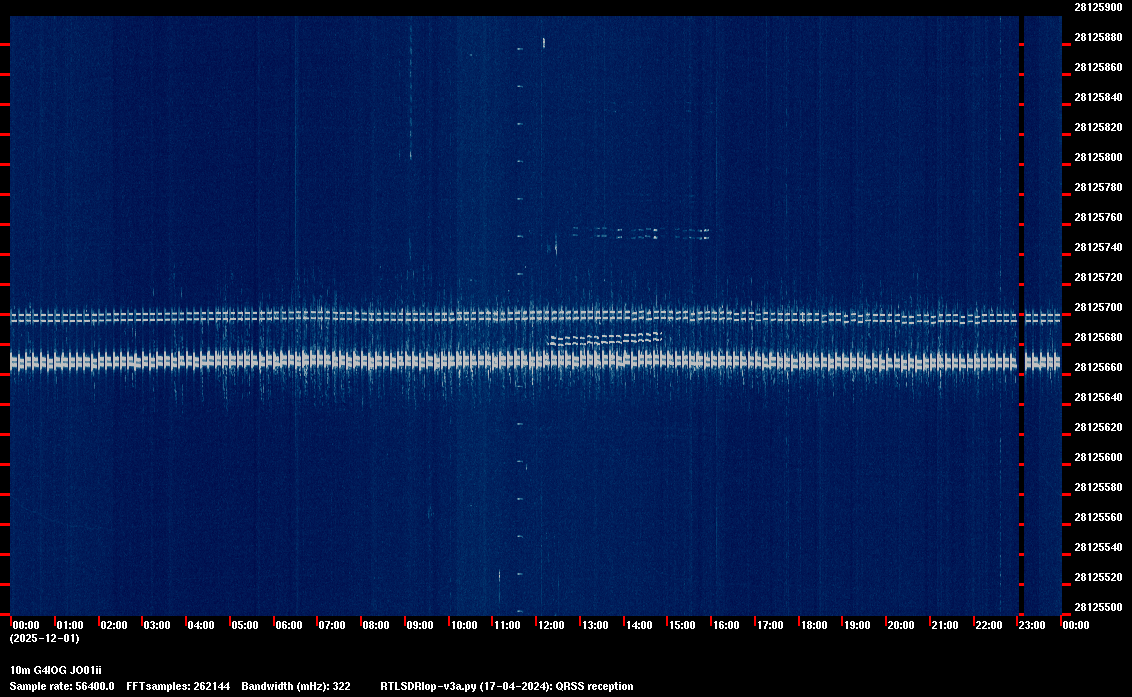Screen dimensions: 1132x697
Task: Click the 28125660 frequency label
Action: 1097,367
